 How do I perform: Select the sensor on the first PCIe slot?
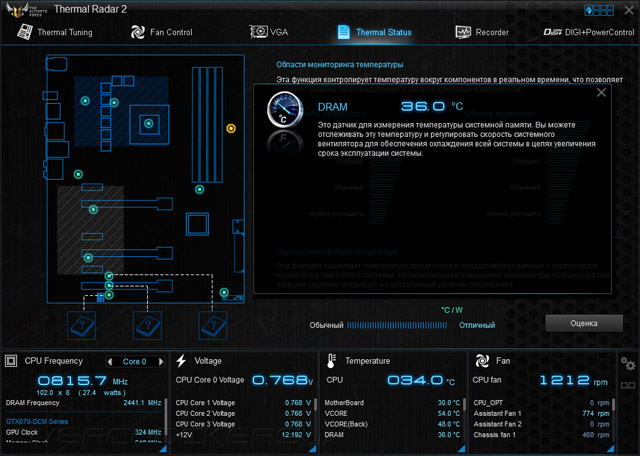93,209
